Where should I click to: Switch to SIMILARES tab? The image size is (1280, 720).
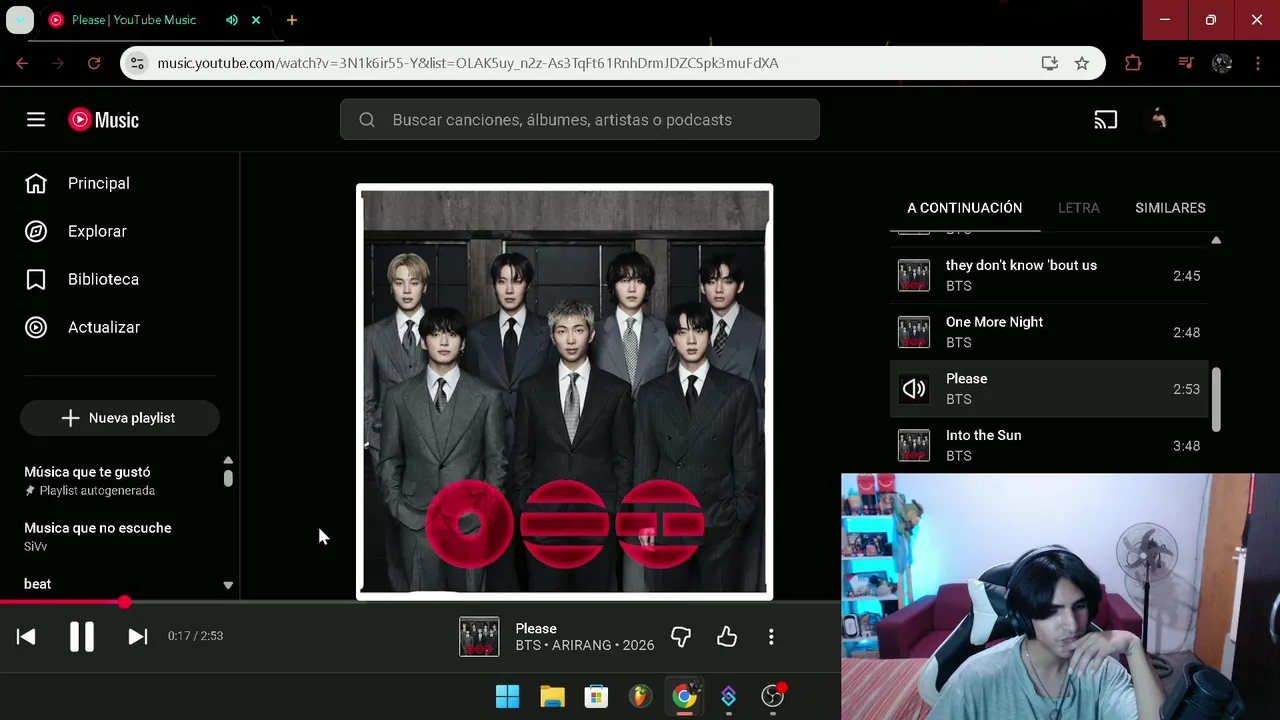(1170, 208)
